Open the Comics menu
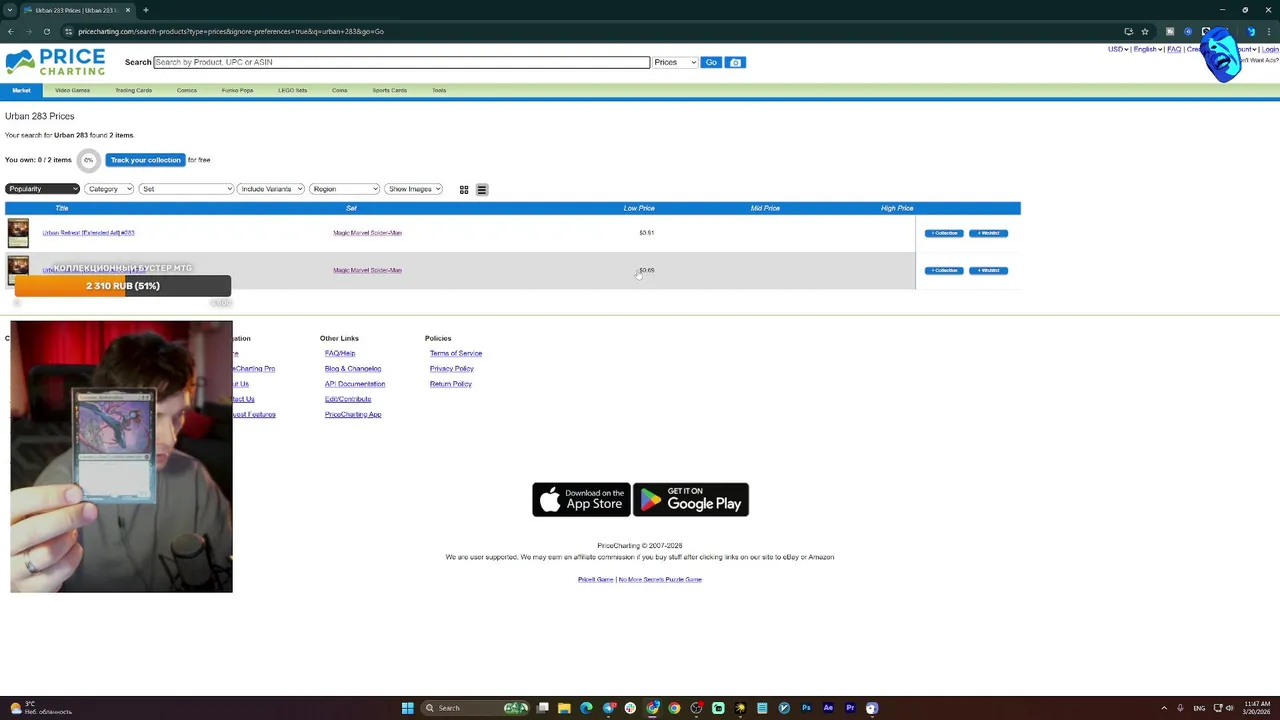This screenshot has width=1280, height=720. (187, 90)
